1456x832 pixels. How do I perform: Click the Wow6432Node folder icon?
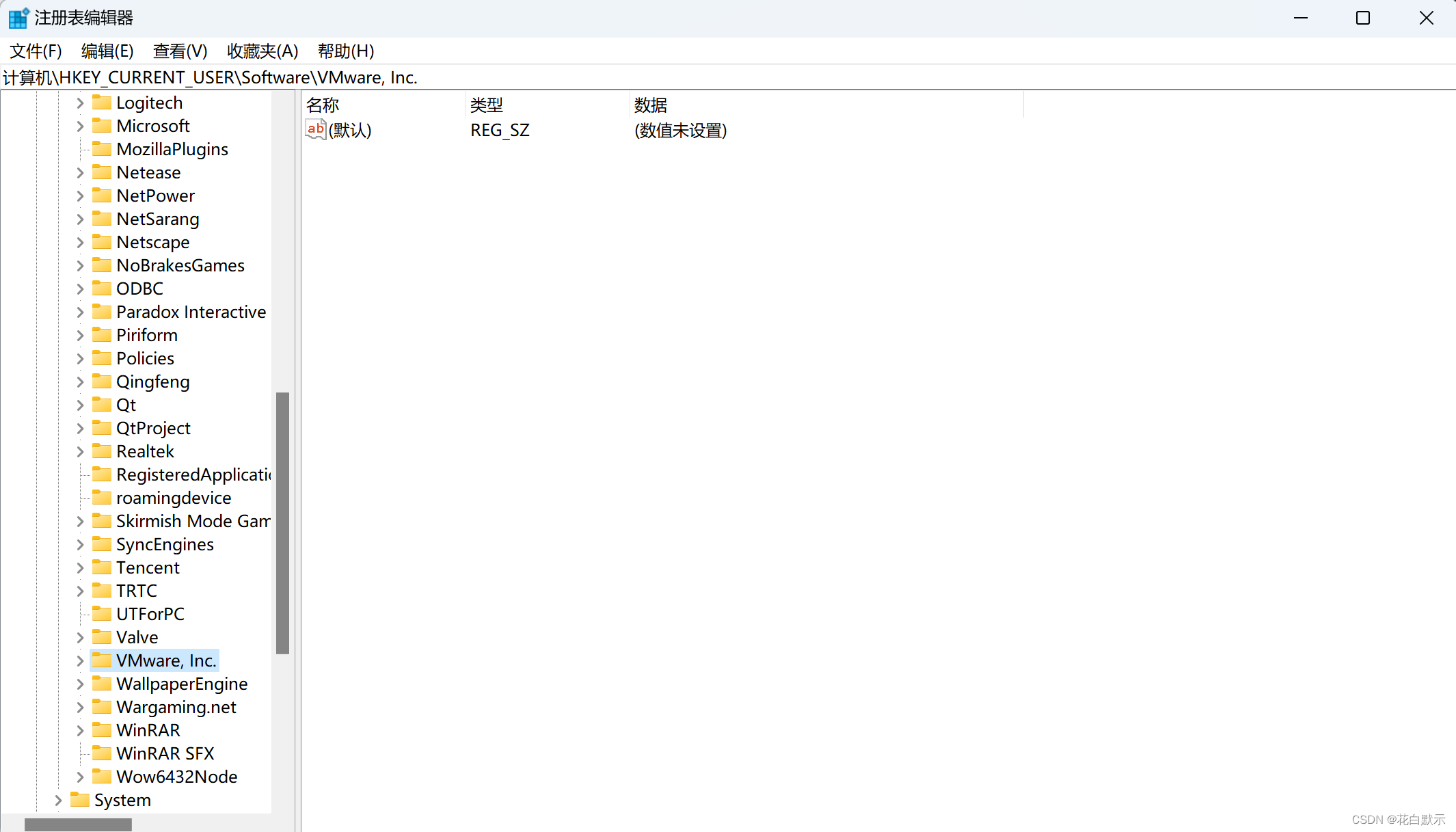[x=101, y=776]
